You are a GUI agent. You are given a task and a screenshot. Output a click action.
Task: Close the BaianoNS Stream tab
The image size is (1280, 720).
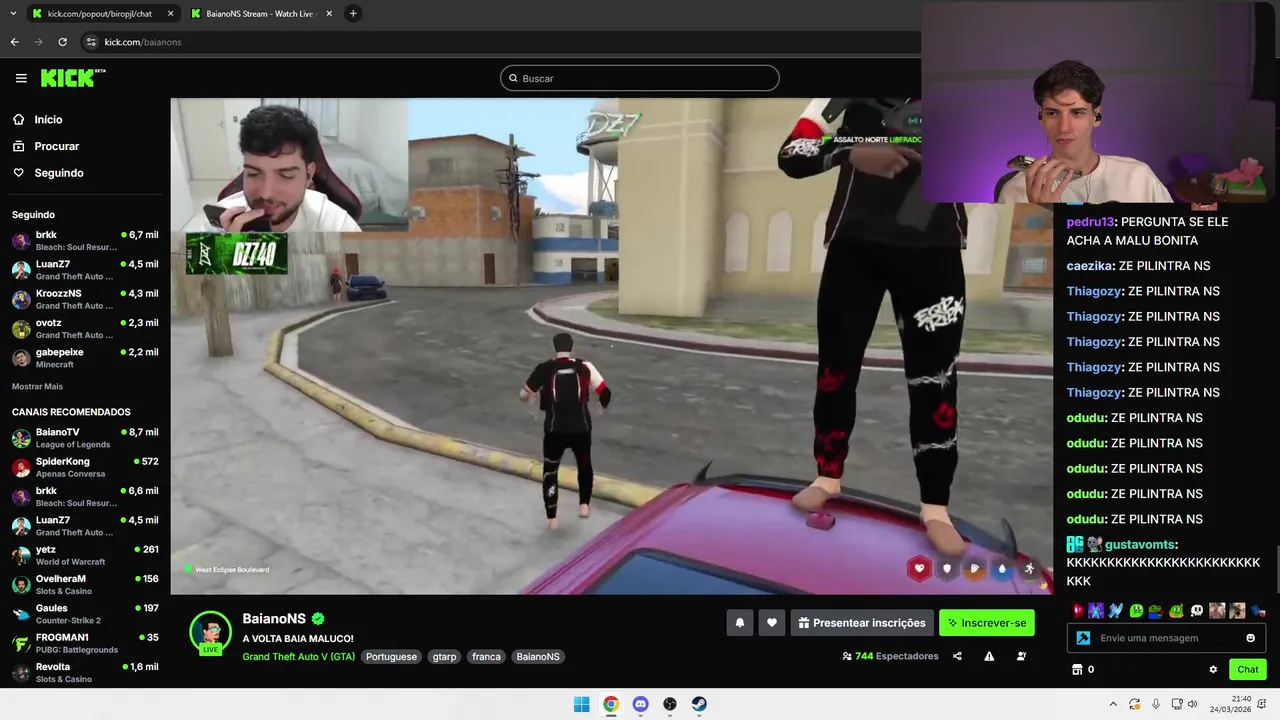tap(329, 14)
